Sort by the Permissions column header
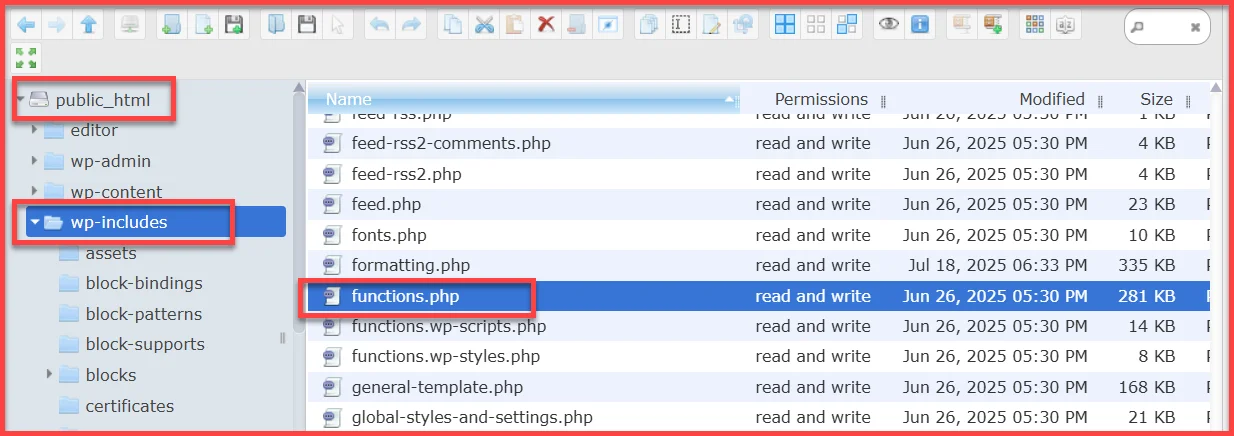Image resolution: width=1234 pixels, height=436 pixels. point(821,99)
